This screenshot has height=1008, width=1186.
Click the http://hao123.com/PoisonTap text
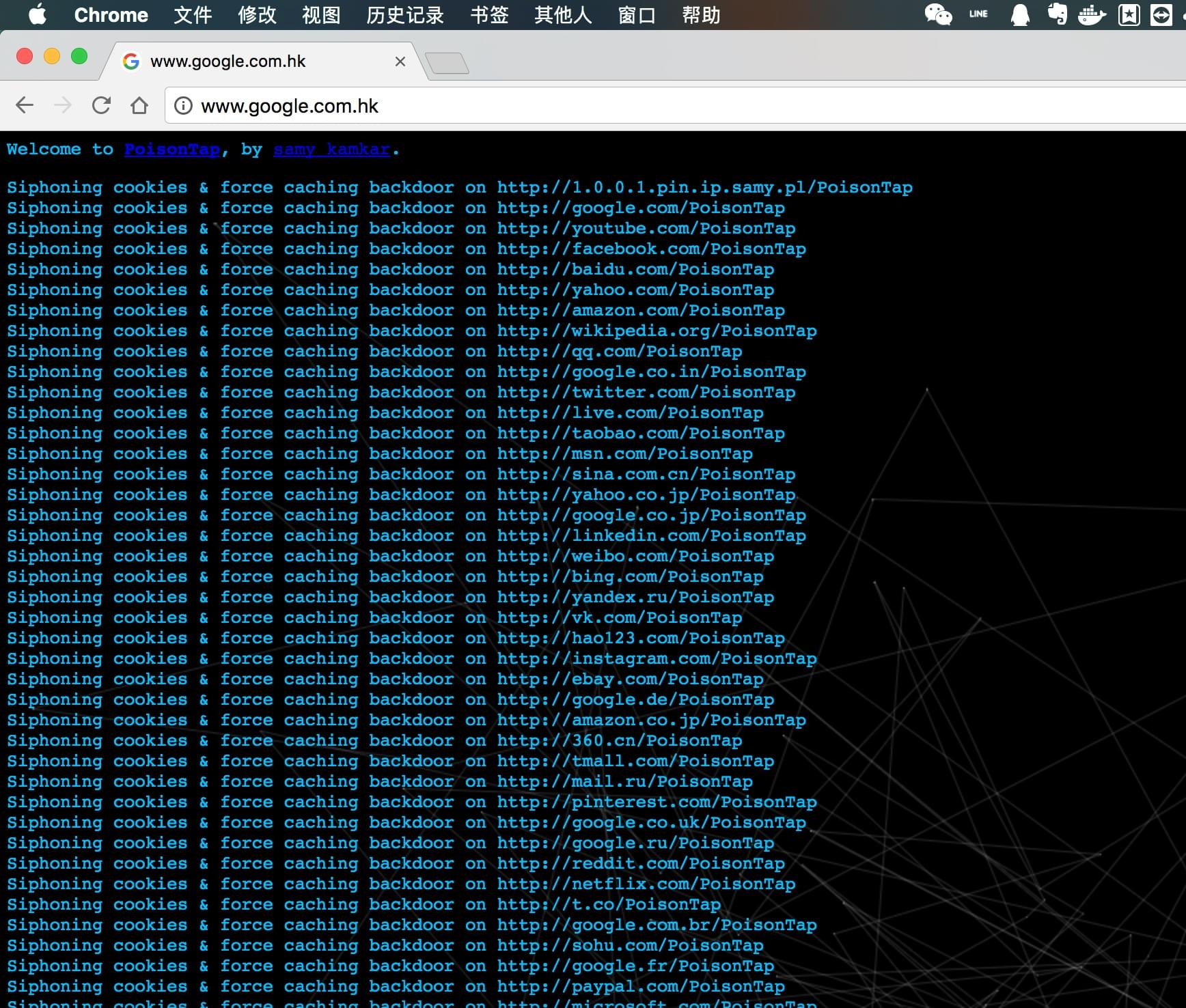pos(641,638)
